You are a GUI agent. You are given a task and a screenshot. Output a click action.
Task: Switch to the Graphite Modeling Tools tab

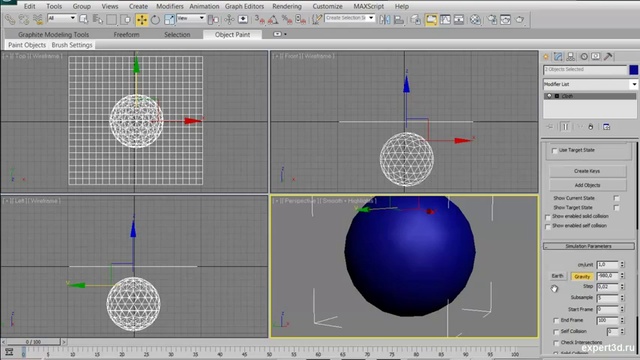[x=53, y=35]
